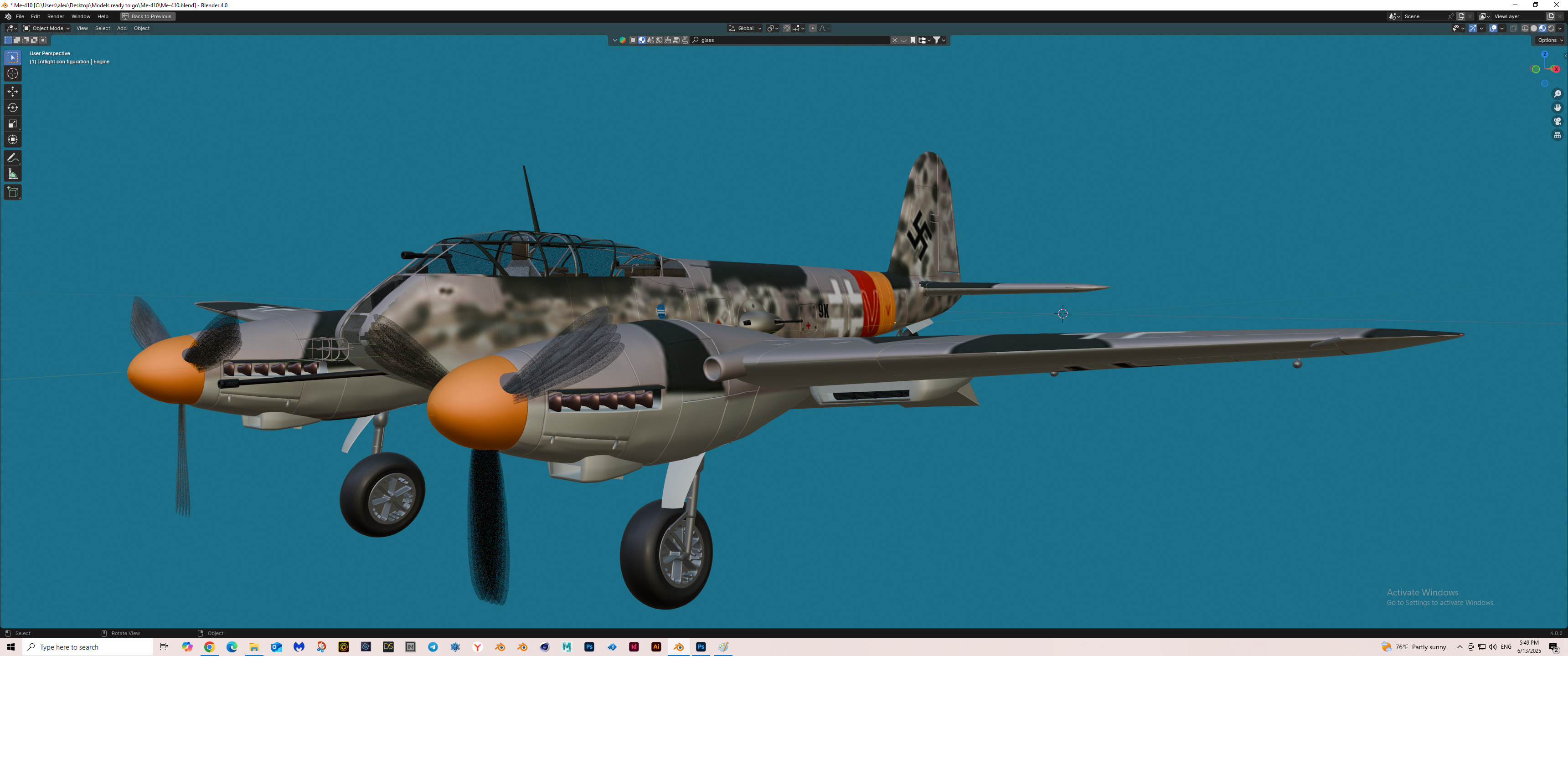Clear the glass search text
Image resolution: width=1568 pixels, height=769 pixels.
tap(895, 40)
